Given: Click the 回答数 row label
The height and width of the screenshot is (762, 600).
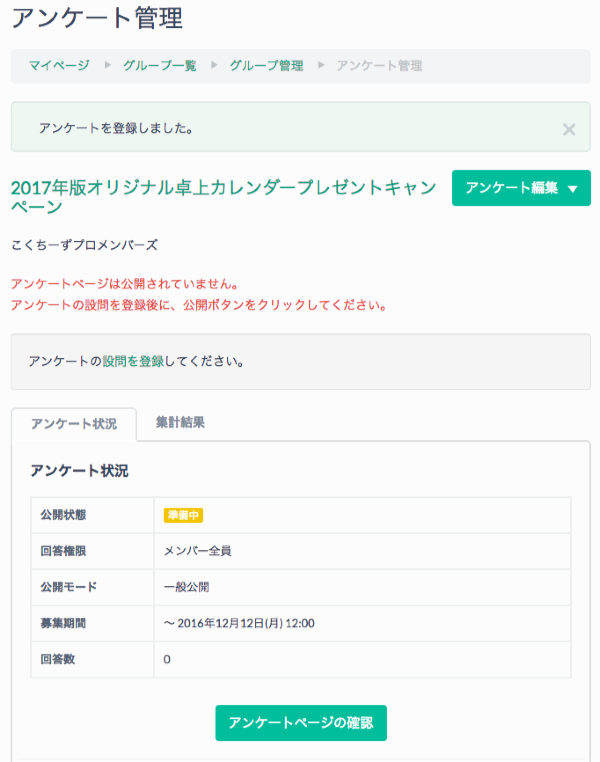Looking at the screenshot, I should click(x=57, y=659).
